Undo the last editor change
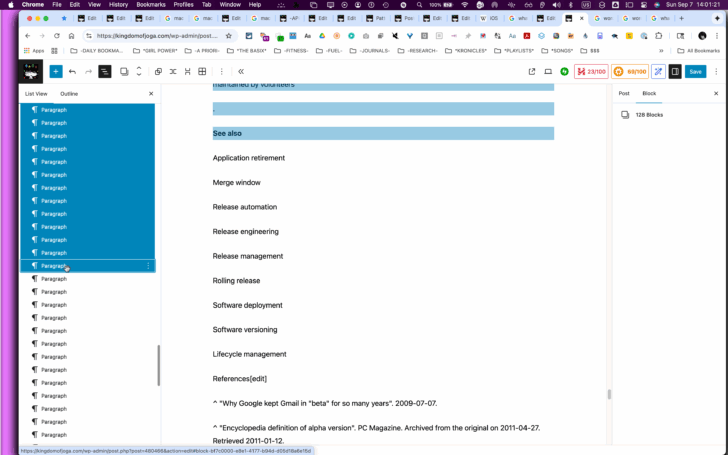This screenshot has width=728, height=455. tap(72, 72)
